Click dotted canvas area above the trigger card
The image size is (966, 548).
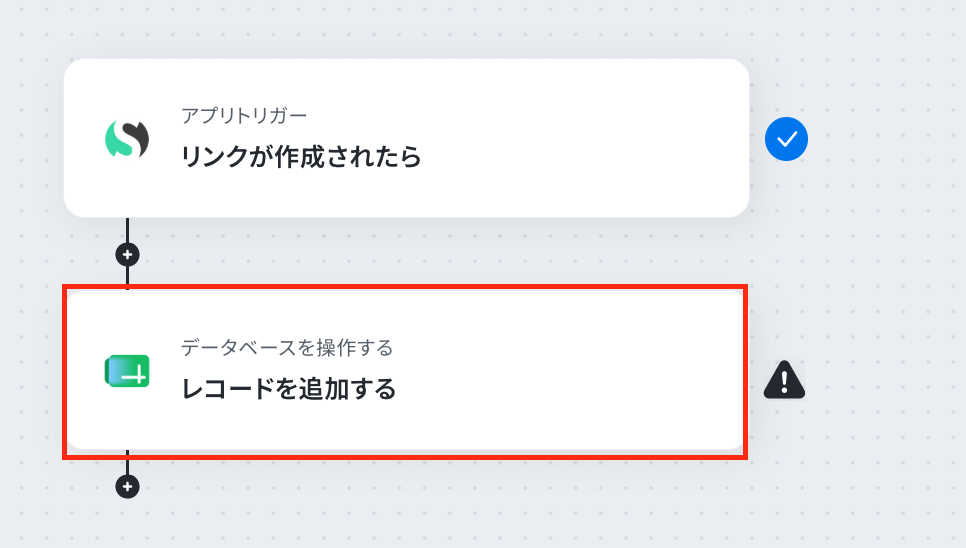pos(407,28)
